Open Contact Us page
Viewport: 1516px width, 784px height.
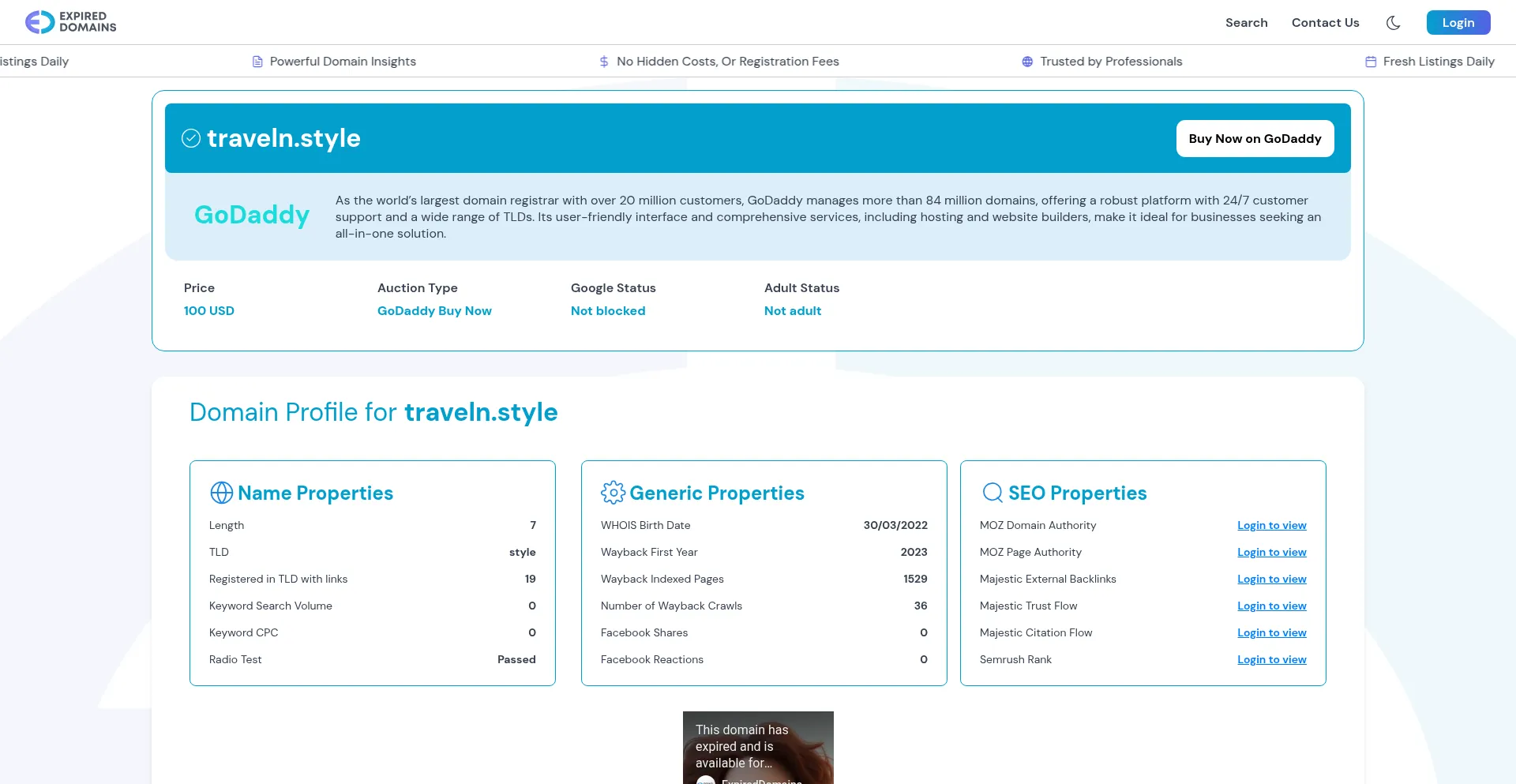point(1325,23)
